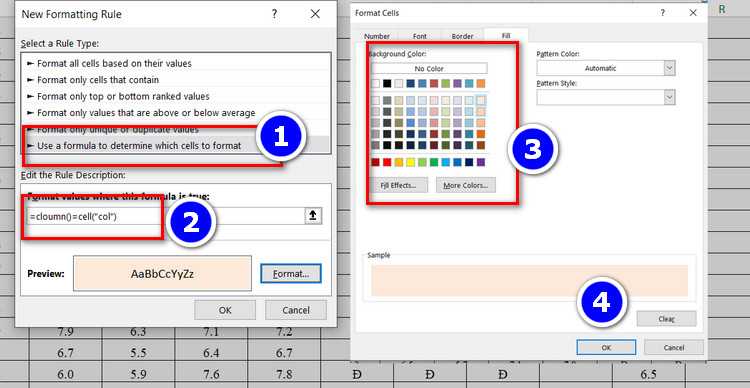
Task: Pick olive green swatch in top theme row
Action: (446, 83)
